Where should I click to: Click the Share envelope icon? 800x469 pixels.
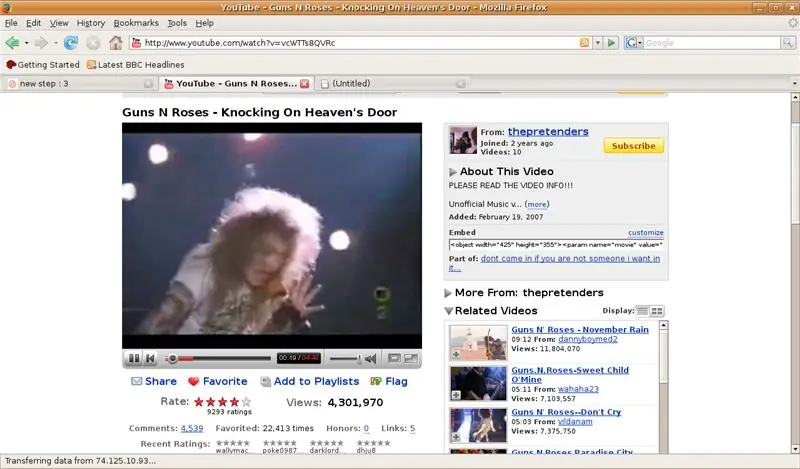136,381
